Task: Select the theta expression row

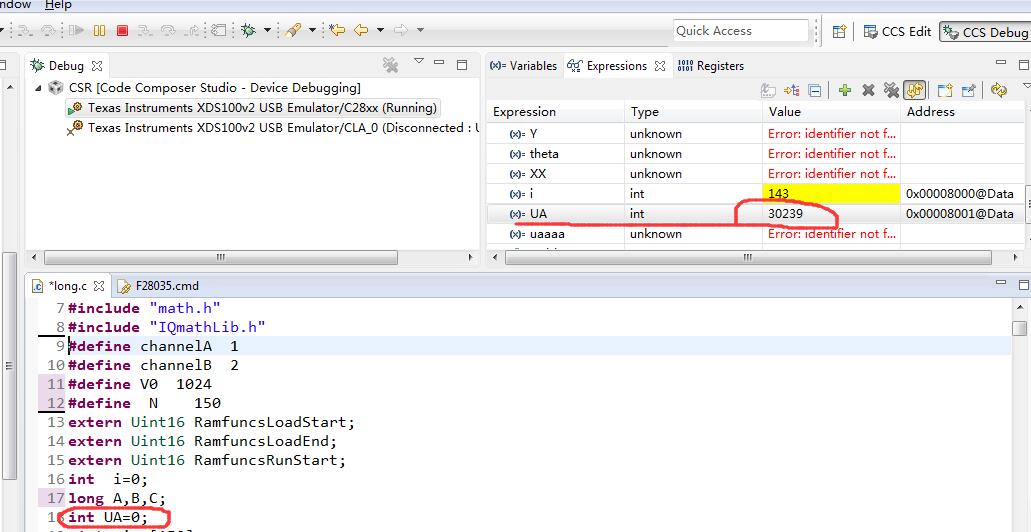Action: pyautogui.click(x=755, y=154)
